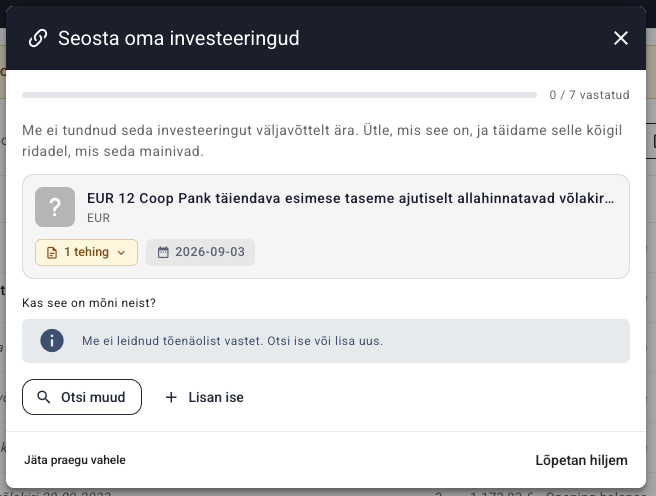Click the answered-questions progress bar
Viewport: 656px width, 496px height.
[279, 95]
